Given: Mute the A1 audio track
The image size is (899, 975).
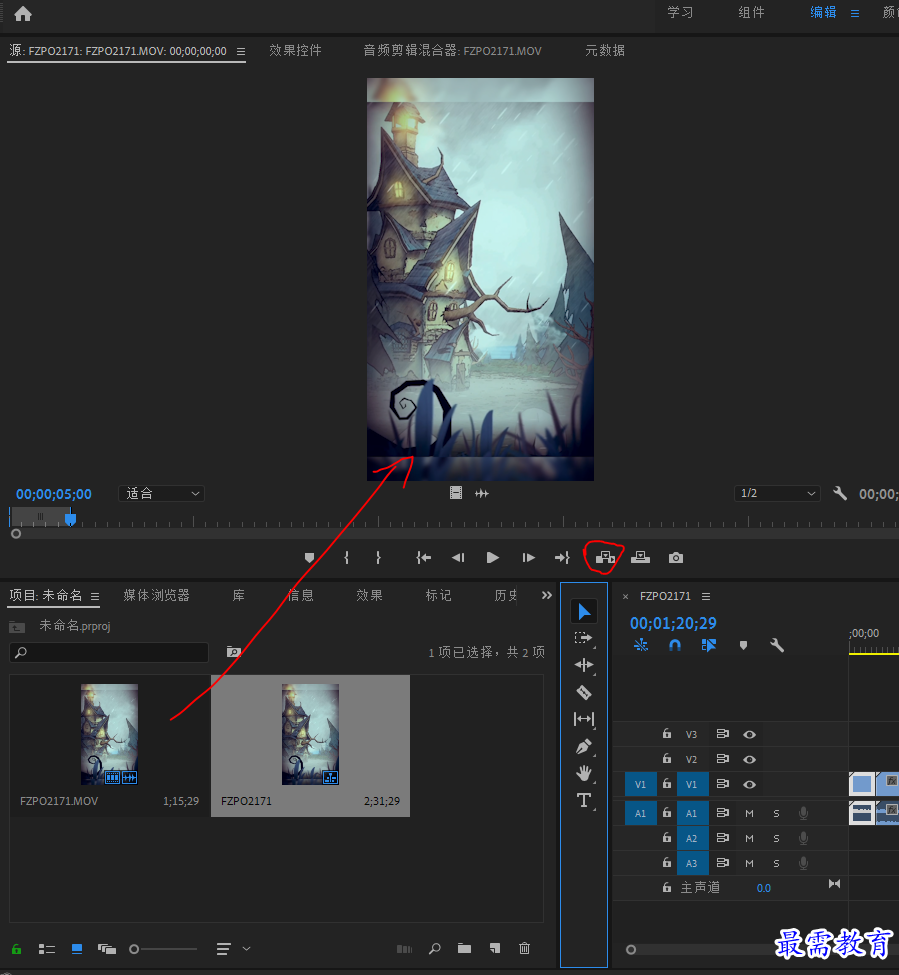Looking at the screenshot, I should point(749,813).
